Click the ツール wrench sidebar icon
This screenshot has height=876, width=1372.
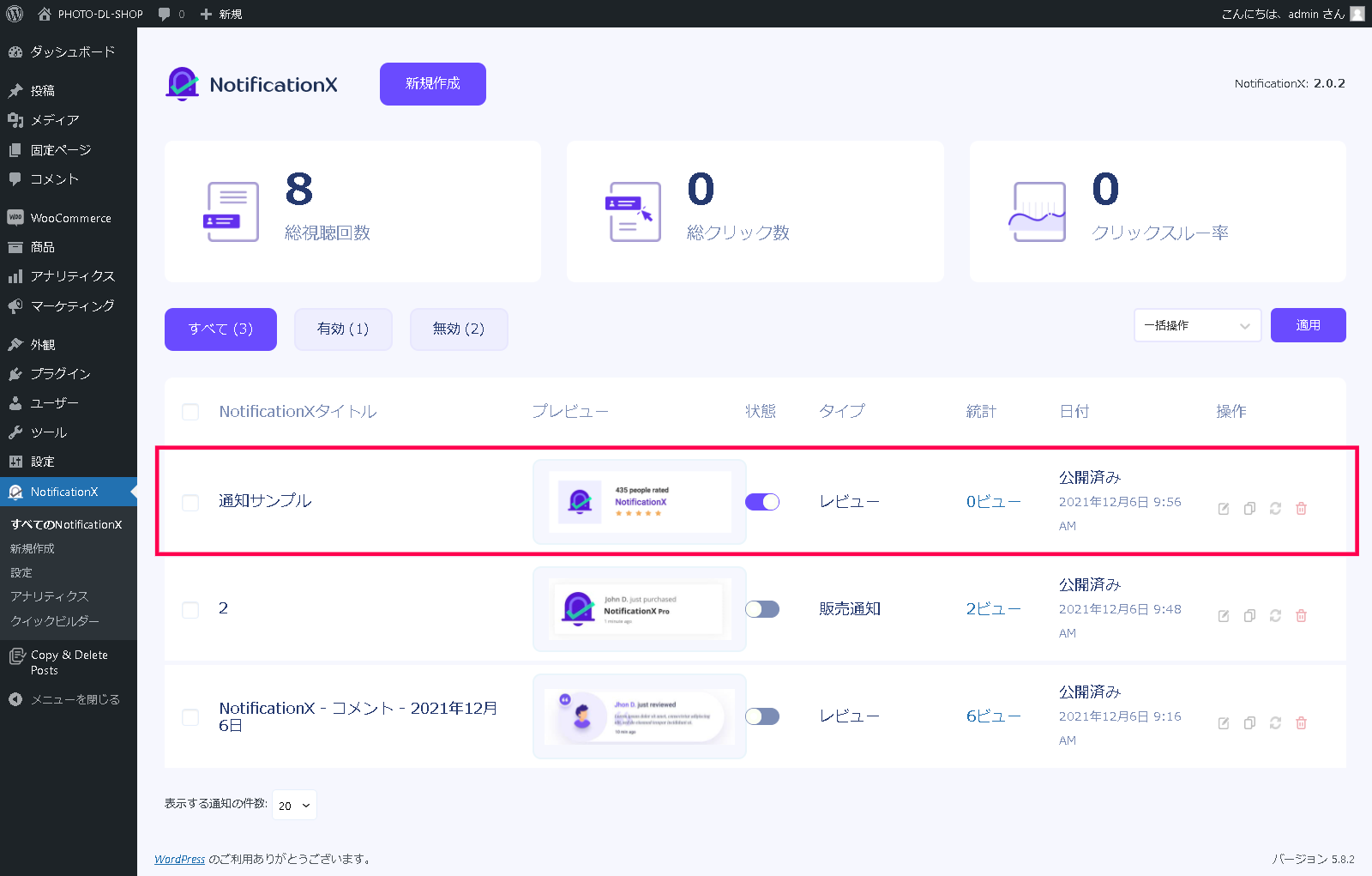[15, 432]
